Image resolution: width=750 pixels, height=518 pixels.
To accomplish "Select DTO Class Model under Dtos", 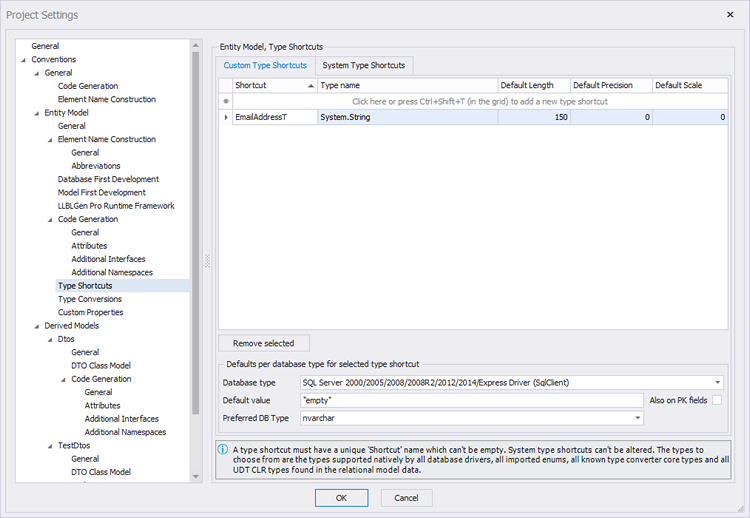I will click(101, 366).
